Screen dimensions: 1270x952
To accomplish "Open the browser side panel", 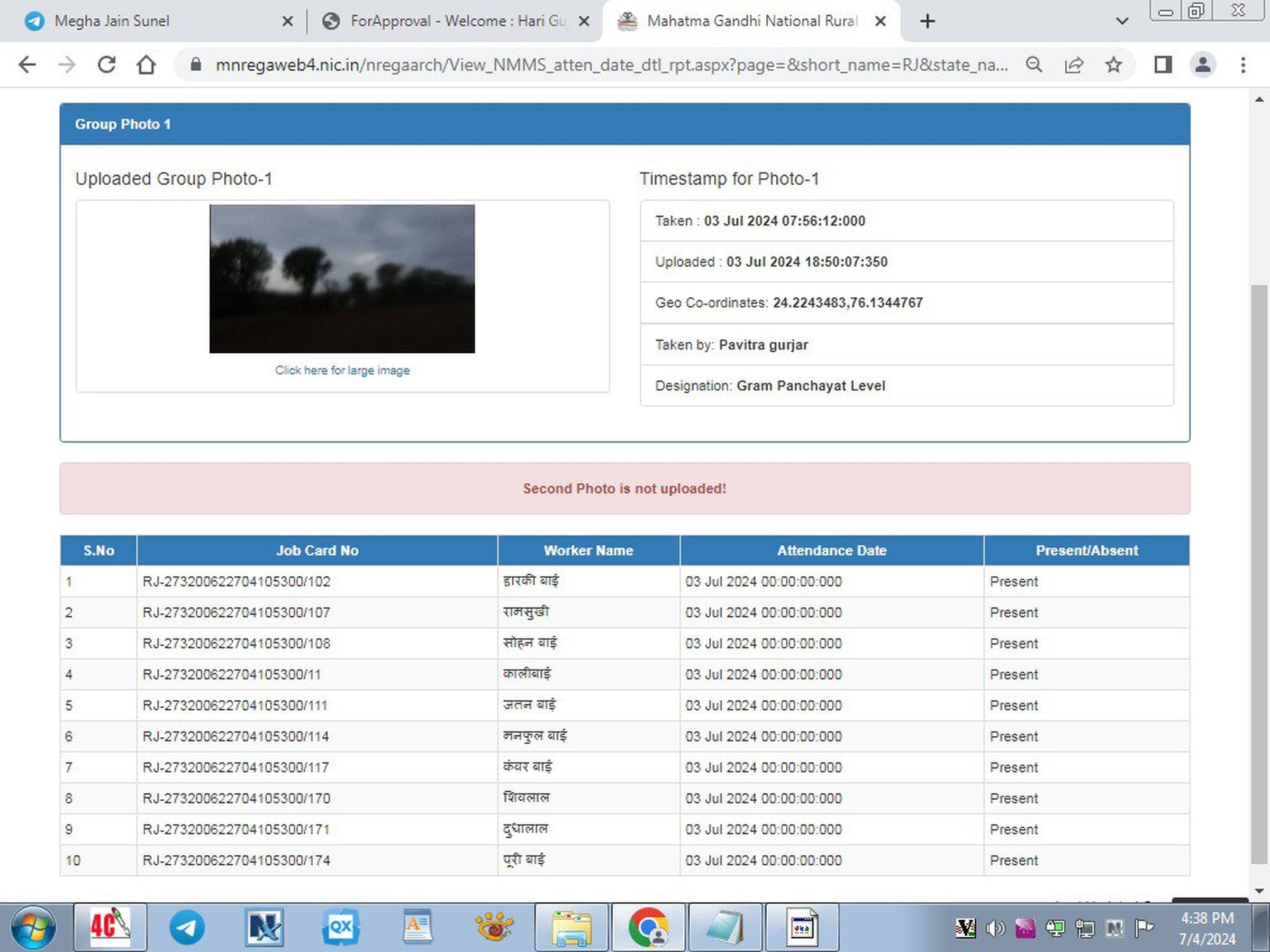I will click(1163, 65).
